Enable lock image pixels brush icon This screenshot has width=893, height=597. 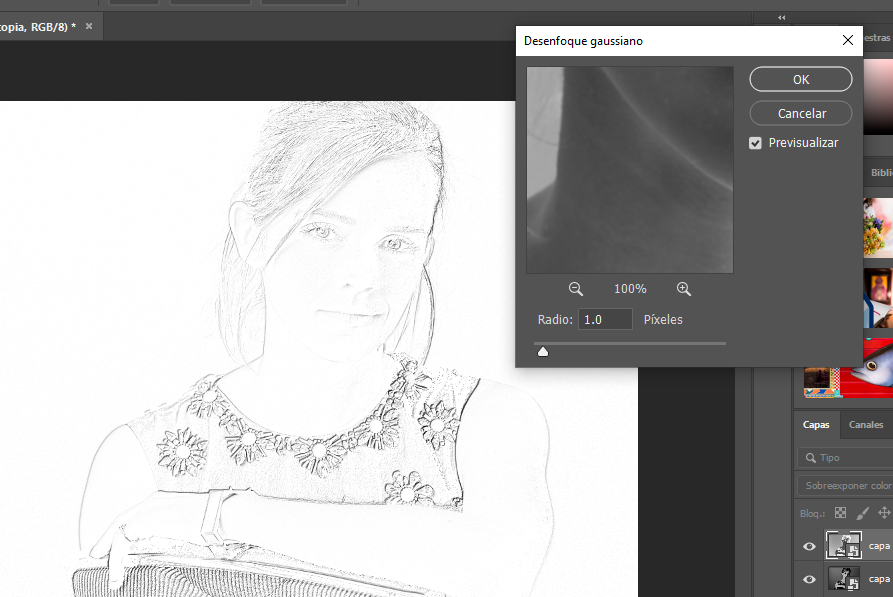[862, 512]
